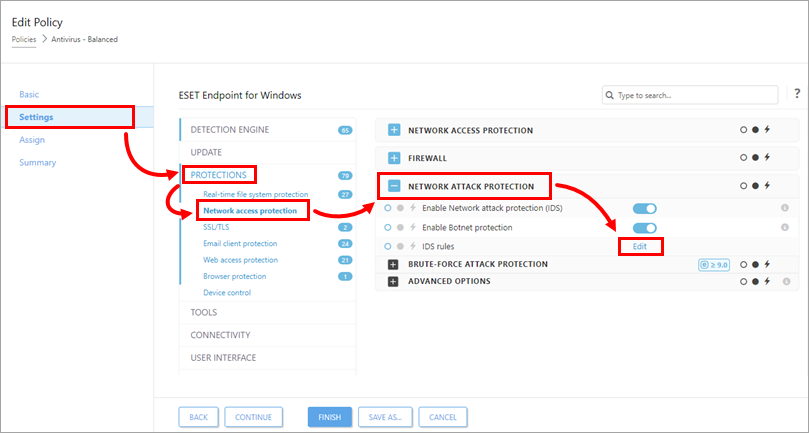
Task: Click the Finish button
Action: click(330, 417)
